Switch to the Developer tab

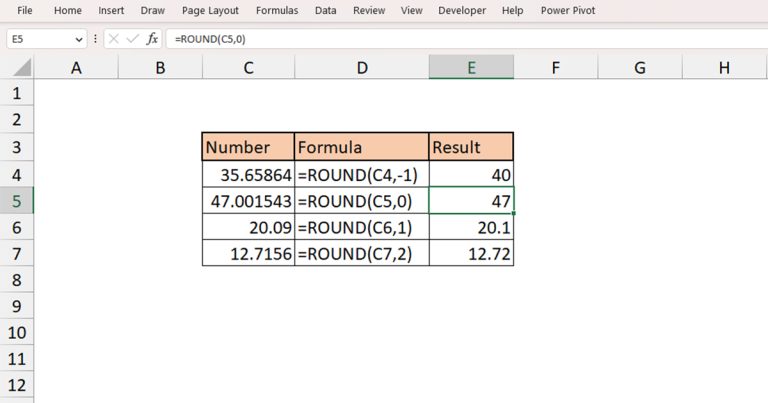tap(462, 10)
